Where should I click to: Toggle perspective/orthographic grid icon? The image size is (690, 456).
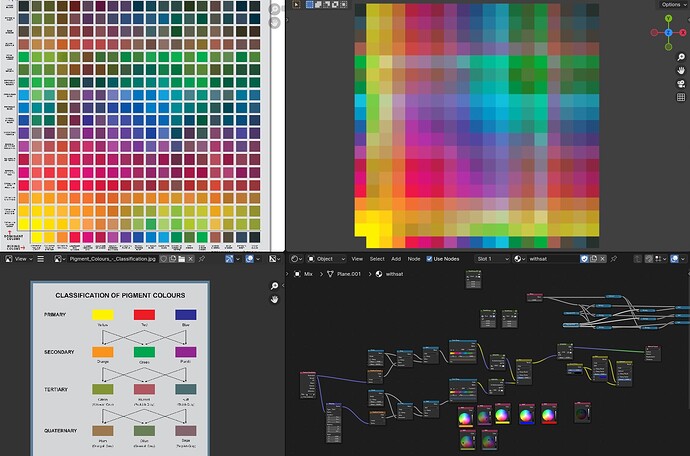click(681, 97)
